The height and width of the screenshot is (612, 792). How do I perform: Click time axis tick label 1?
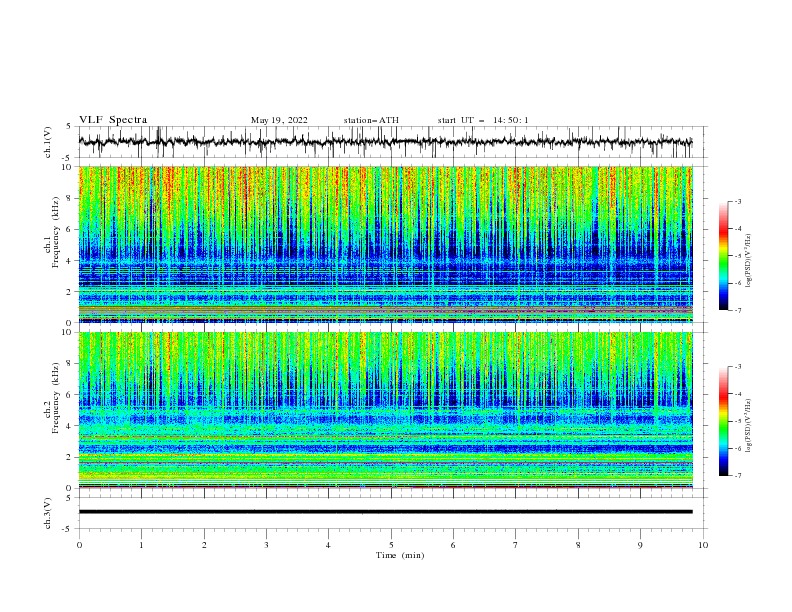141,545
